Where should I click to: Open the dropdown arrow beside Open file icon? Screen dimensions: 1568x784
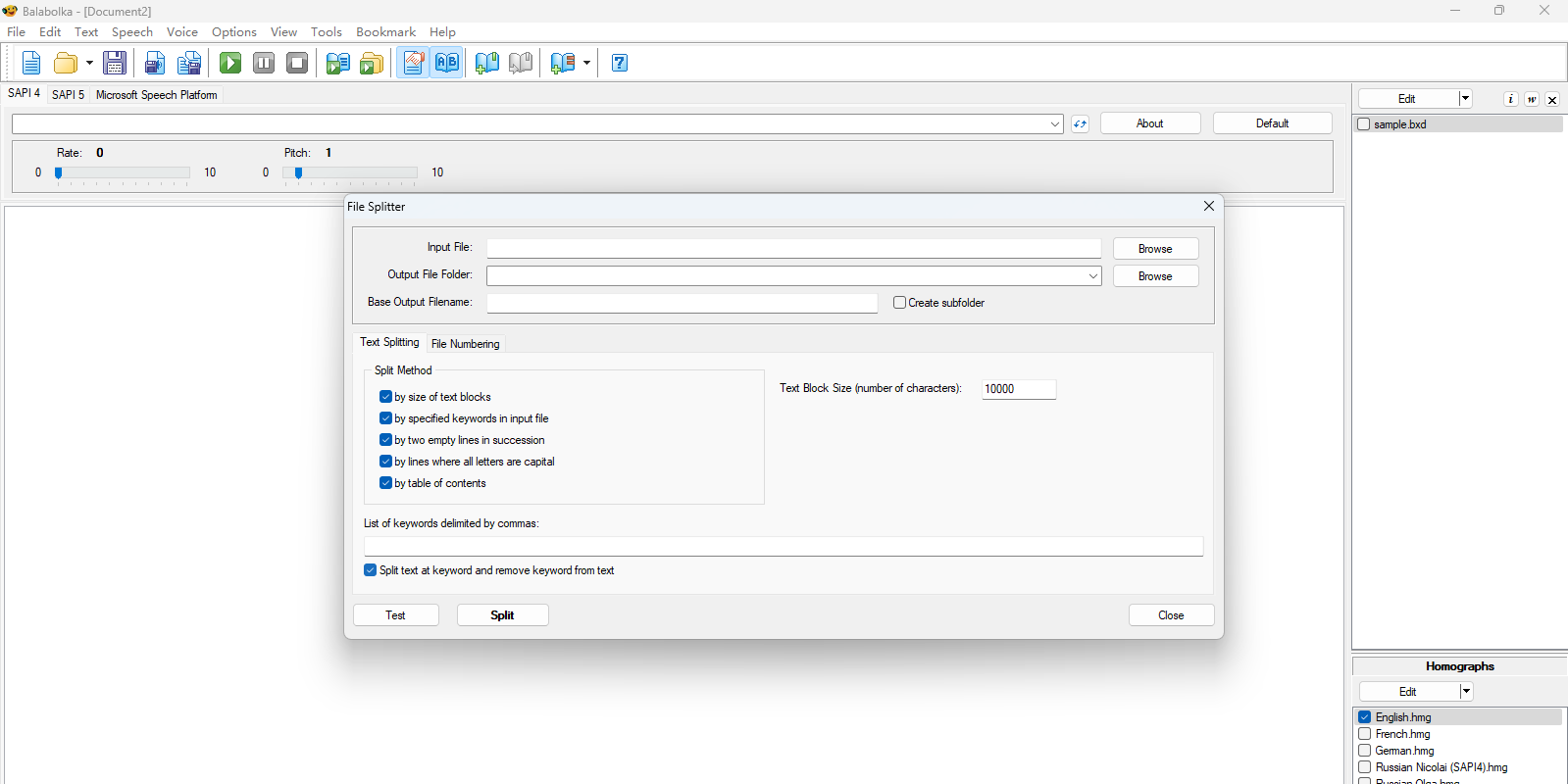click(89, 64)
